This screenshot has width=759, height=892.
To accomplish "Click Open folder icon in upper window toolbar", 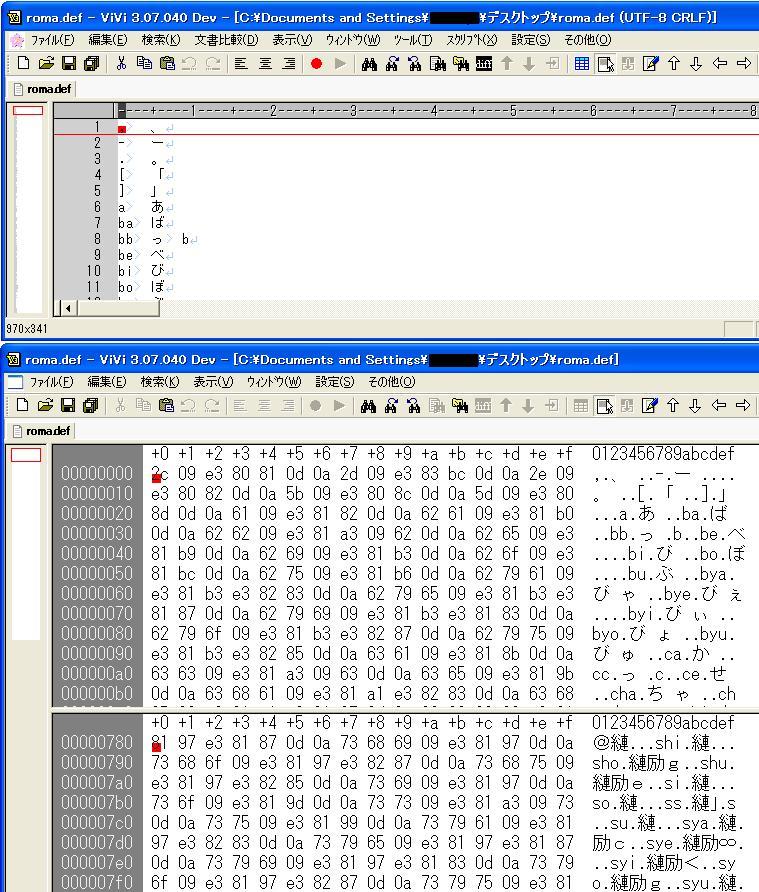I will pyautogui.click(x=45, y=63).
